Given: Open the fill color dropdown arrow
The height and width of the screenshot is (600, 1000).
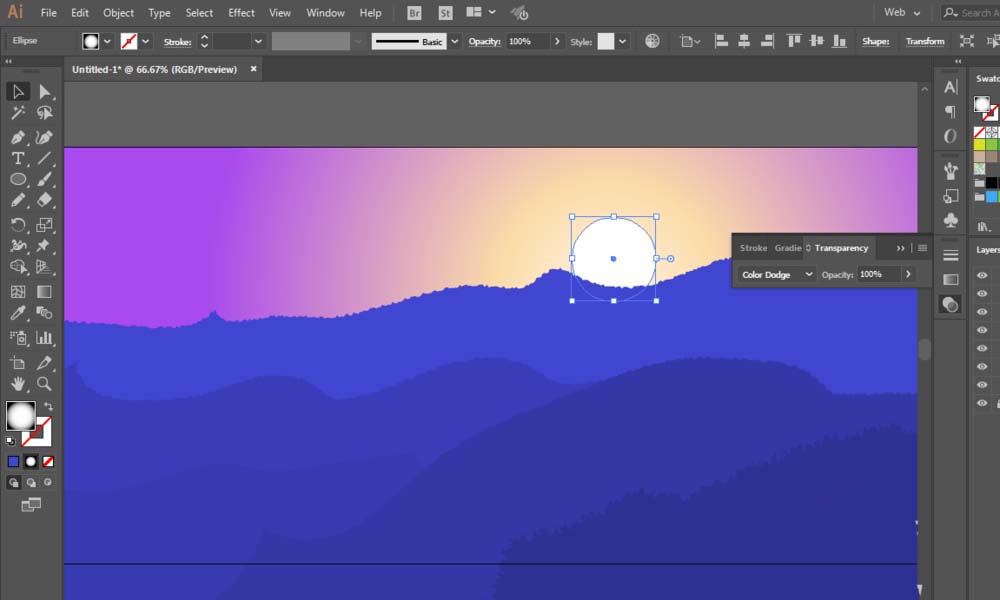Looking at the screenshot, I should (107, 41).
